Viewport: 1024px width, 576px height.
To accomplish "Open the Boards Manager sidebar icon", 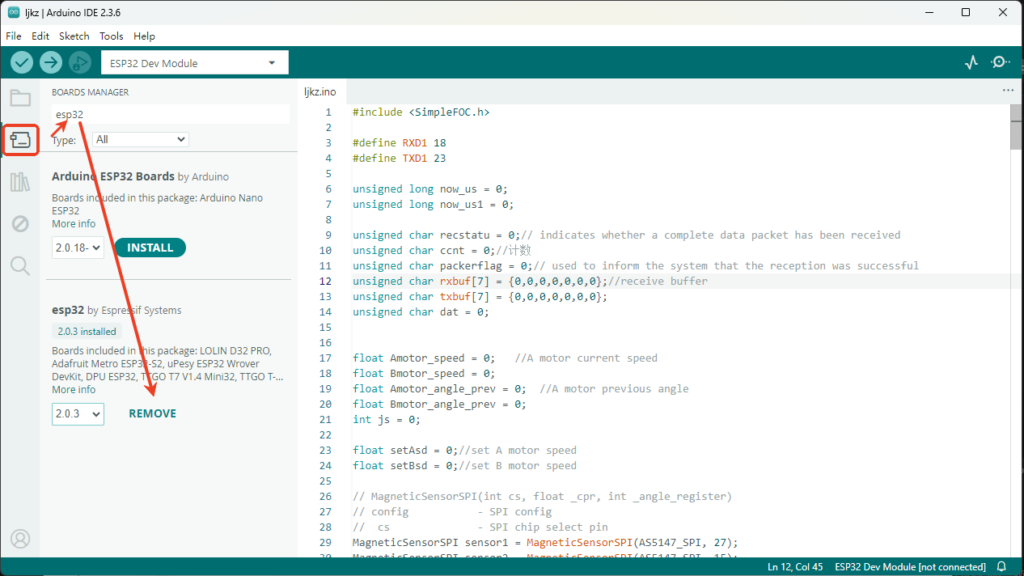I will [20, 140].
